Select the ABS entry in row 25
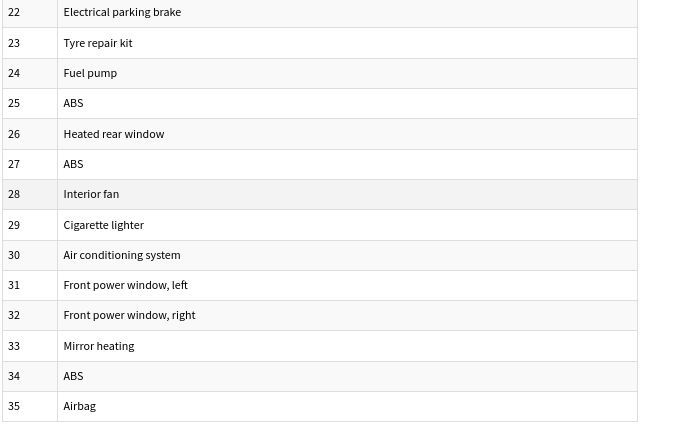 73,103
